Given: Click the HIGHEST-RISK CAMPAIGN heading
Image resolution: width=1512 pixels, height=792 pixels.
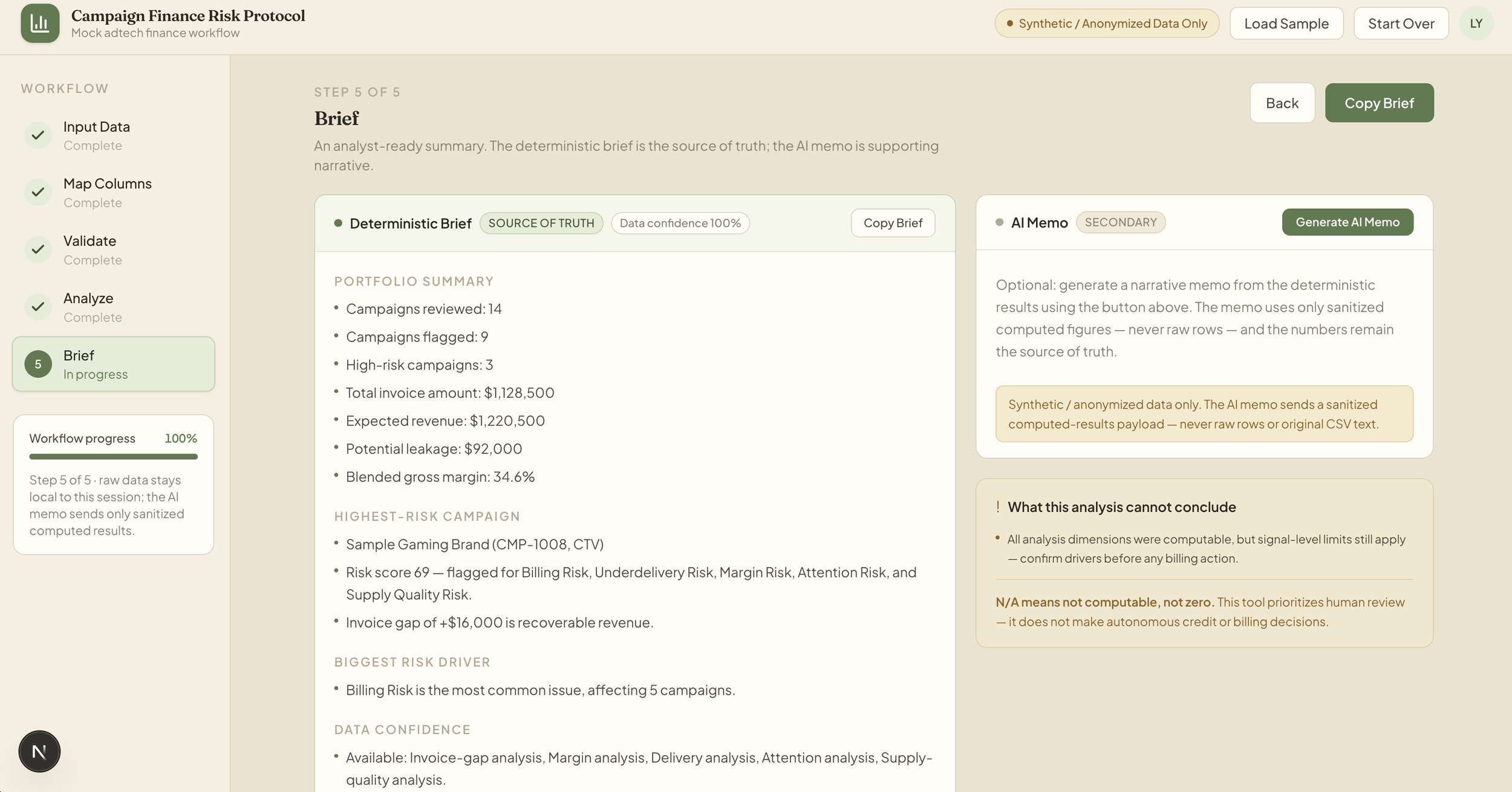Looking at the screenshot, I should pyautogui.click(x=427, y=516).
